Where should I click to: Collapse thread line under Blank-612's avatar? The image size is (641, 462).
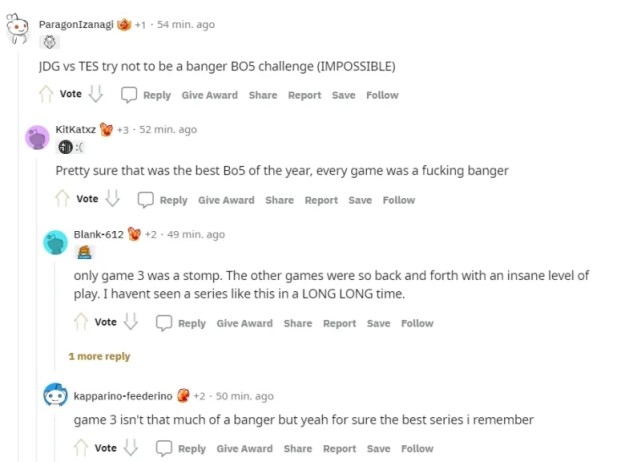[55, 313]
